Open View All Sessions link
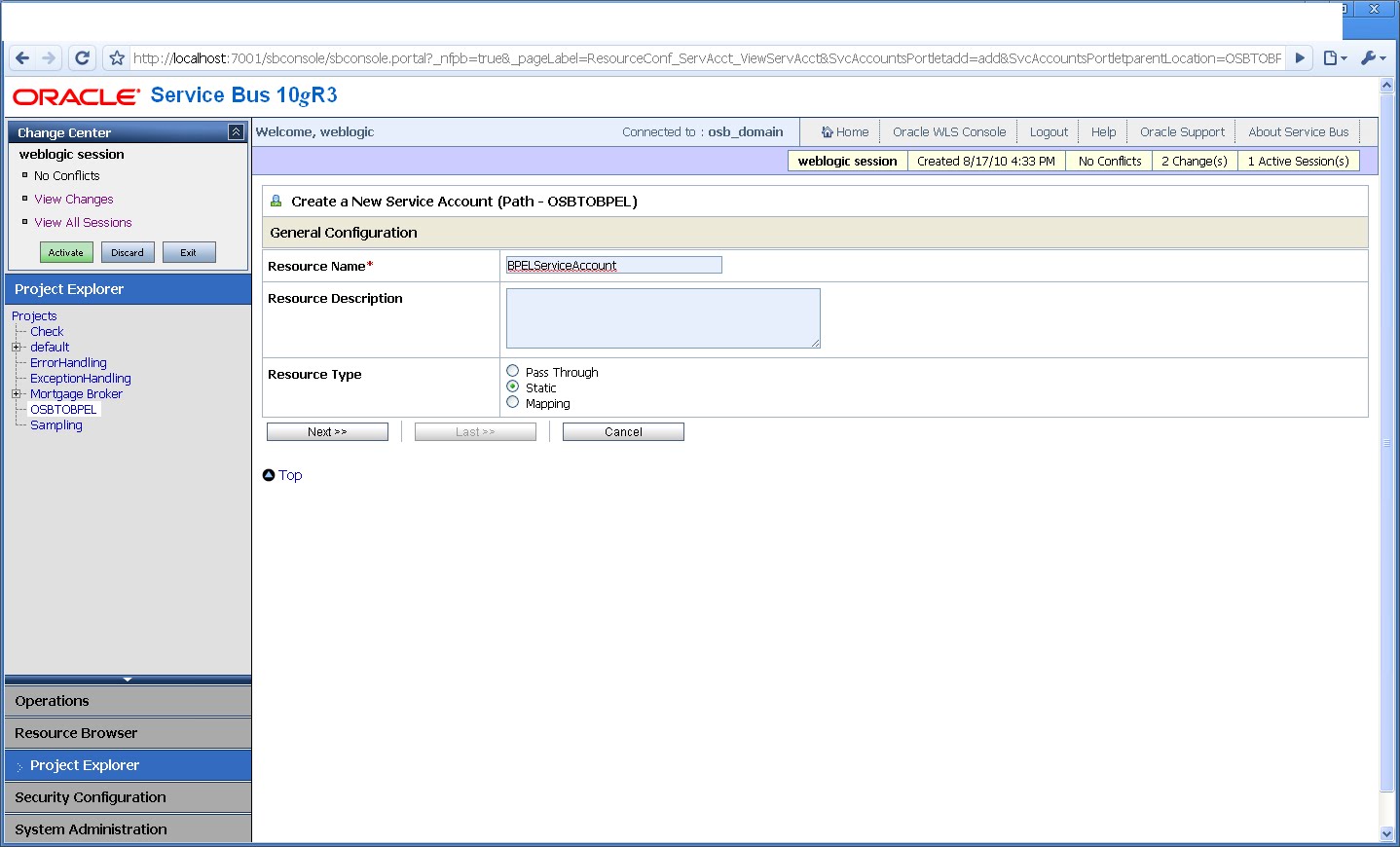The image size is (1400, 847). coord(83,223)
